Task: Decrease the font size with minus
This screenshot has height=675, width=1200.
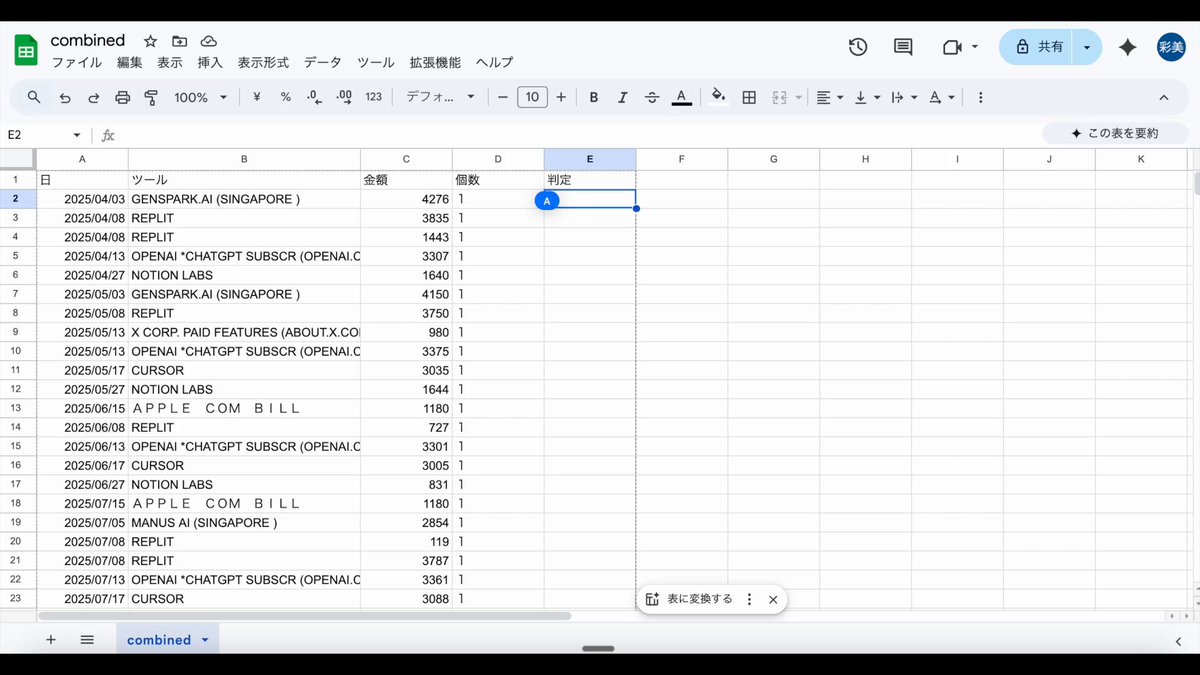Action: pyautogui.click(x=503, y=97)
